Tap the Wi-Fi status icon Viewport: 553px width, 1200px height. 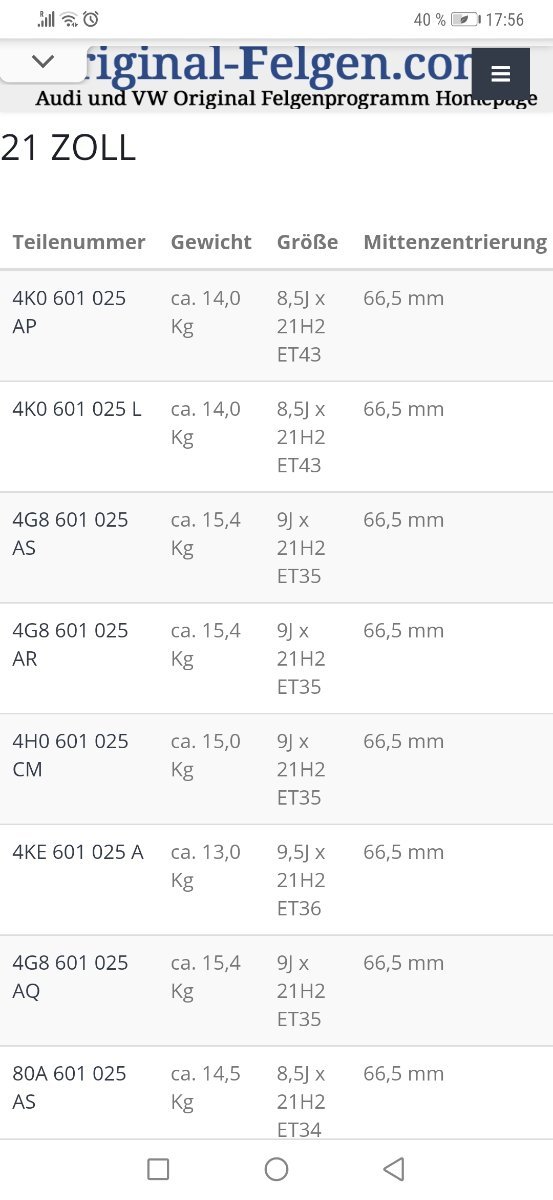(69, 19)
